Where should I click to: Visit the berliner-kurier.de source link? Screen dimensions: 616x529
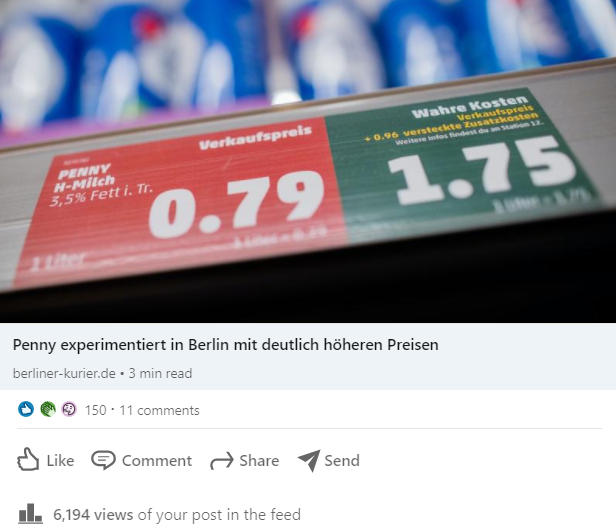click(x=64, y=373)
